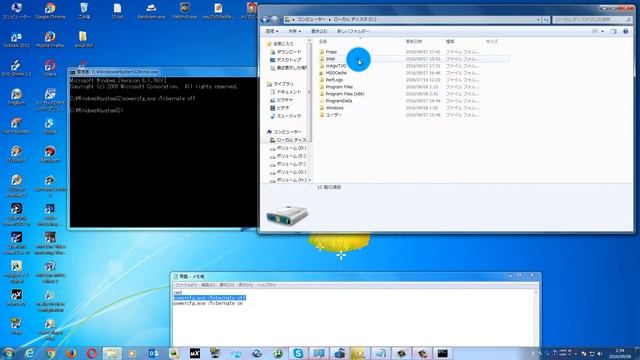Sort by the サイズ column header

[491, 41]
